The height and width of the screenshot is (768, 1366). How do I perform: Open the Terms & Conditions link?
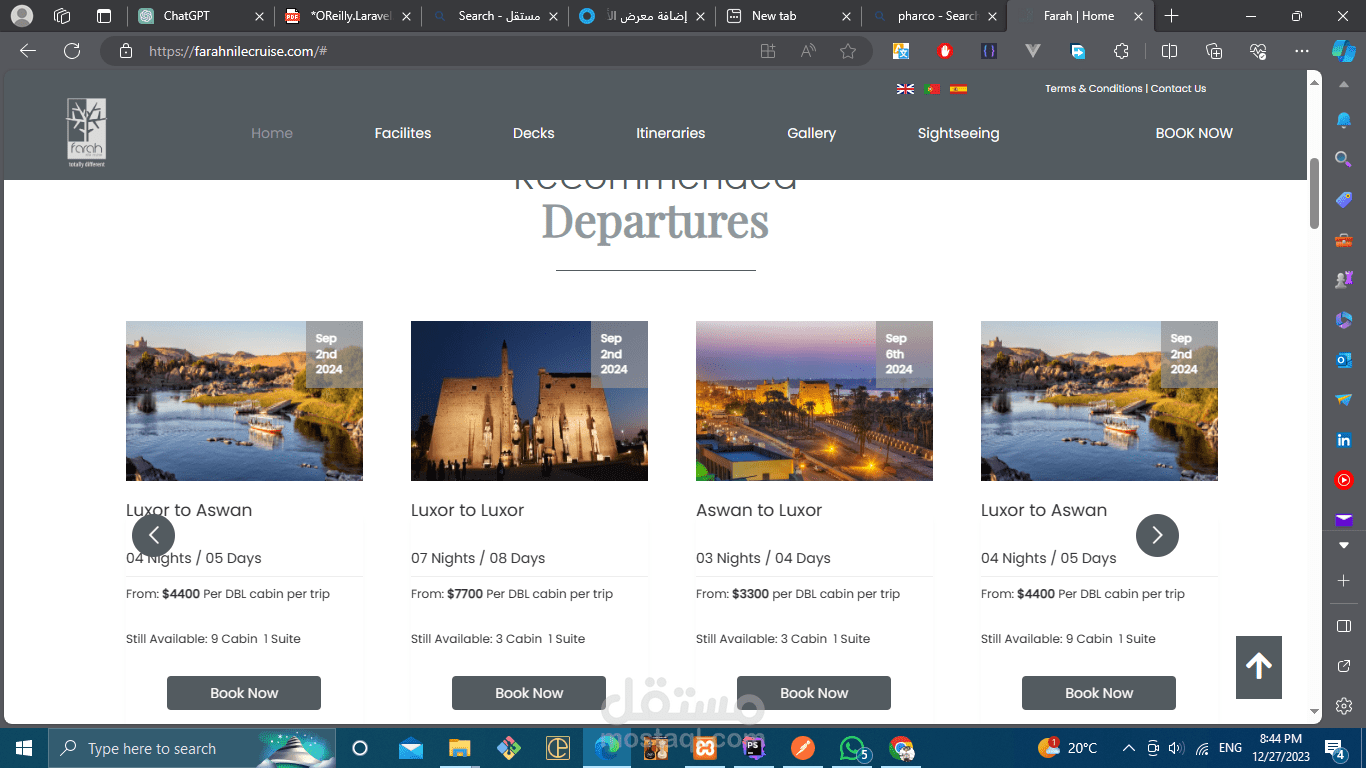(x=1094, y=88)
